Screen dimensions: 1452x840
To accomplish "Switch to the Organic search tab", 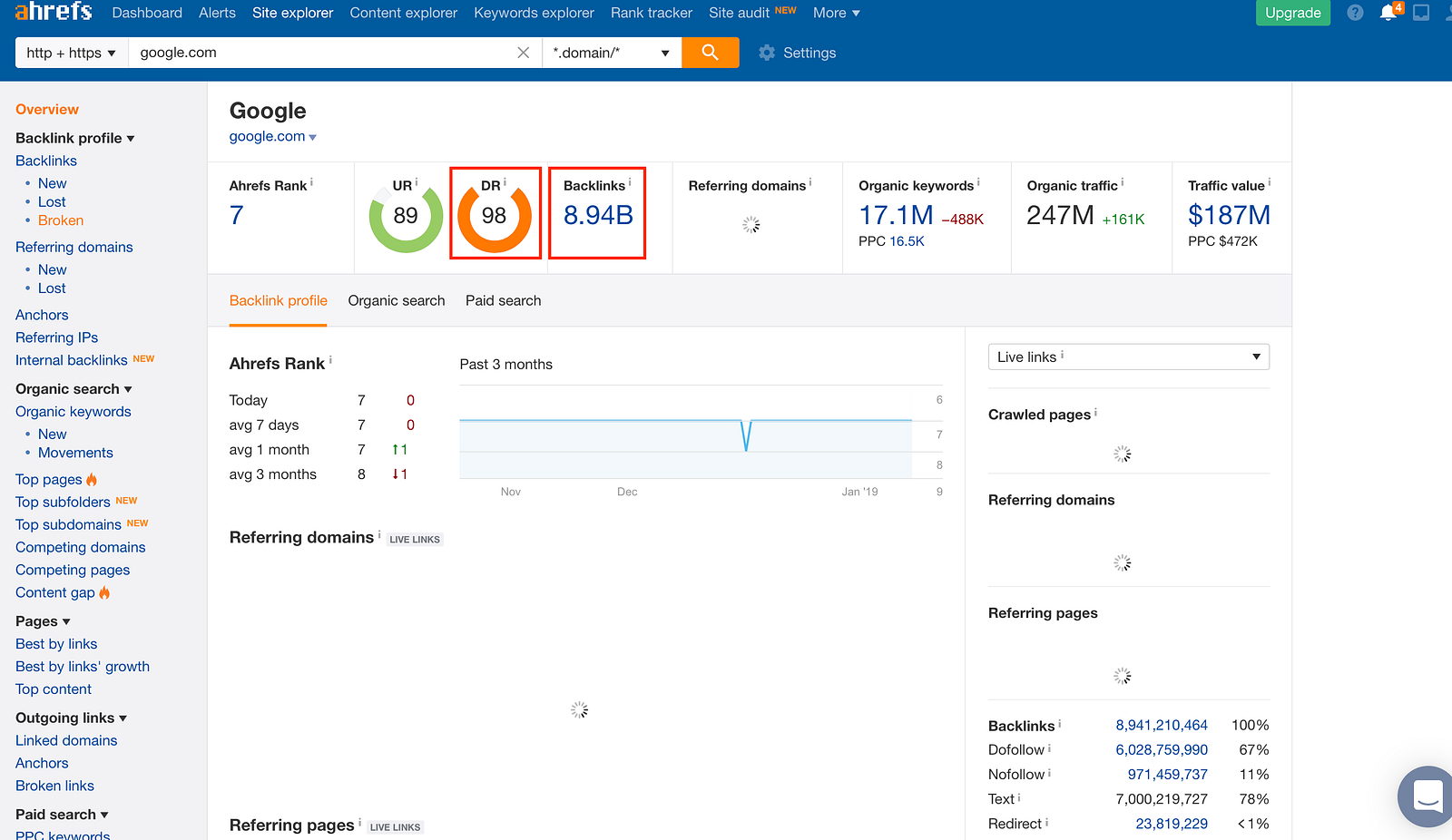I will click(397, 300).
